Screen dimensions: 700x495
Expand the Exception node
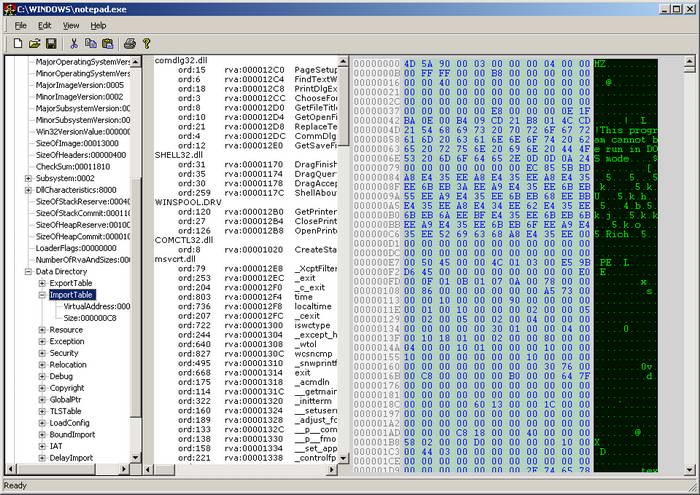[x=42, y=341]
